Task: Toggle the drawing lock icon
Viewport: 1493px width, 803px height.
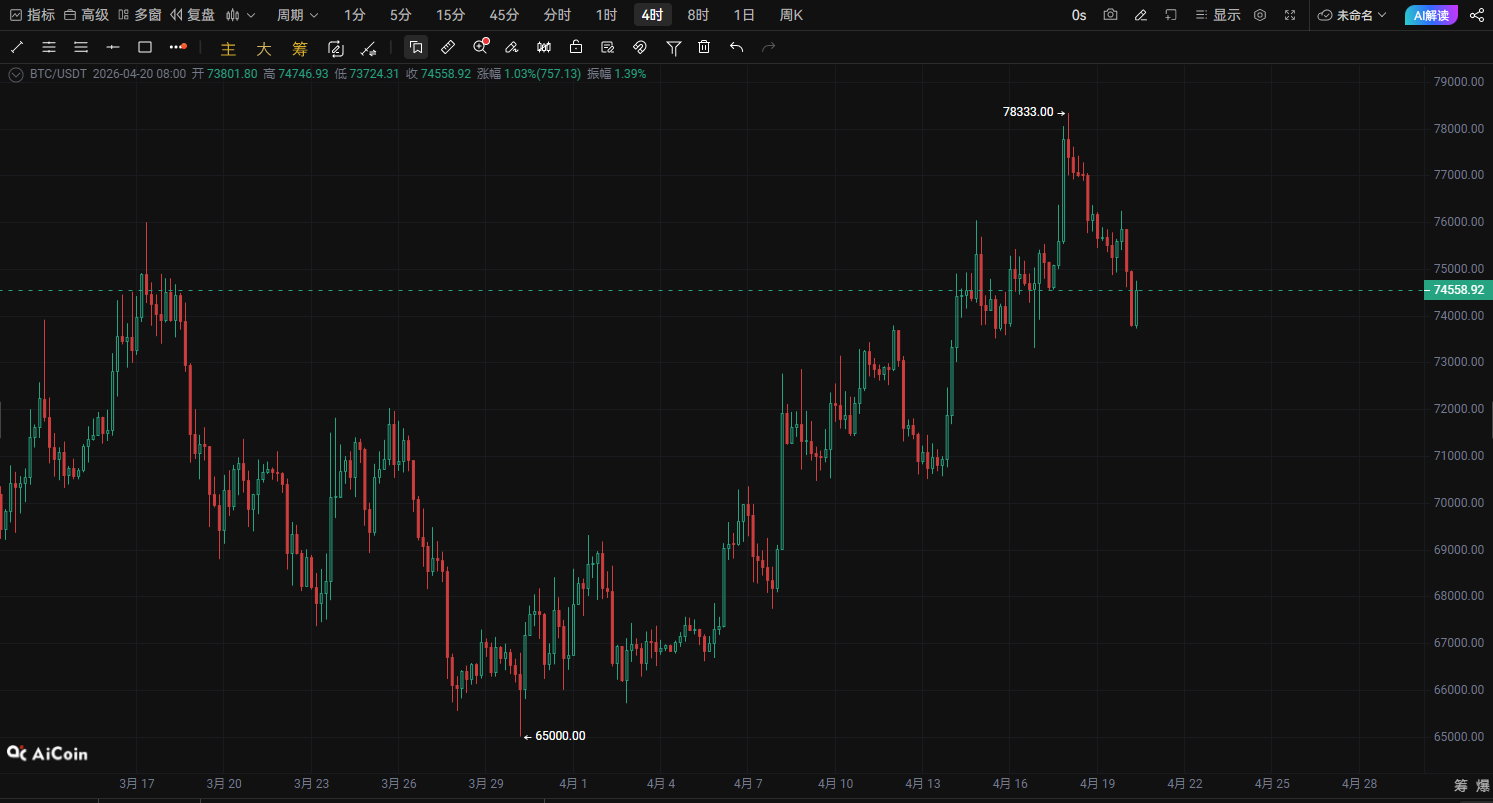Action: [576, 47]
